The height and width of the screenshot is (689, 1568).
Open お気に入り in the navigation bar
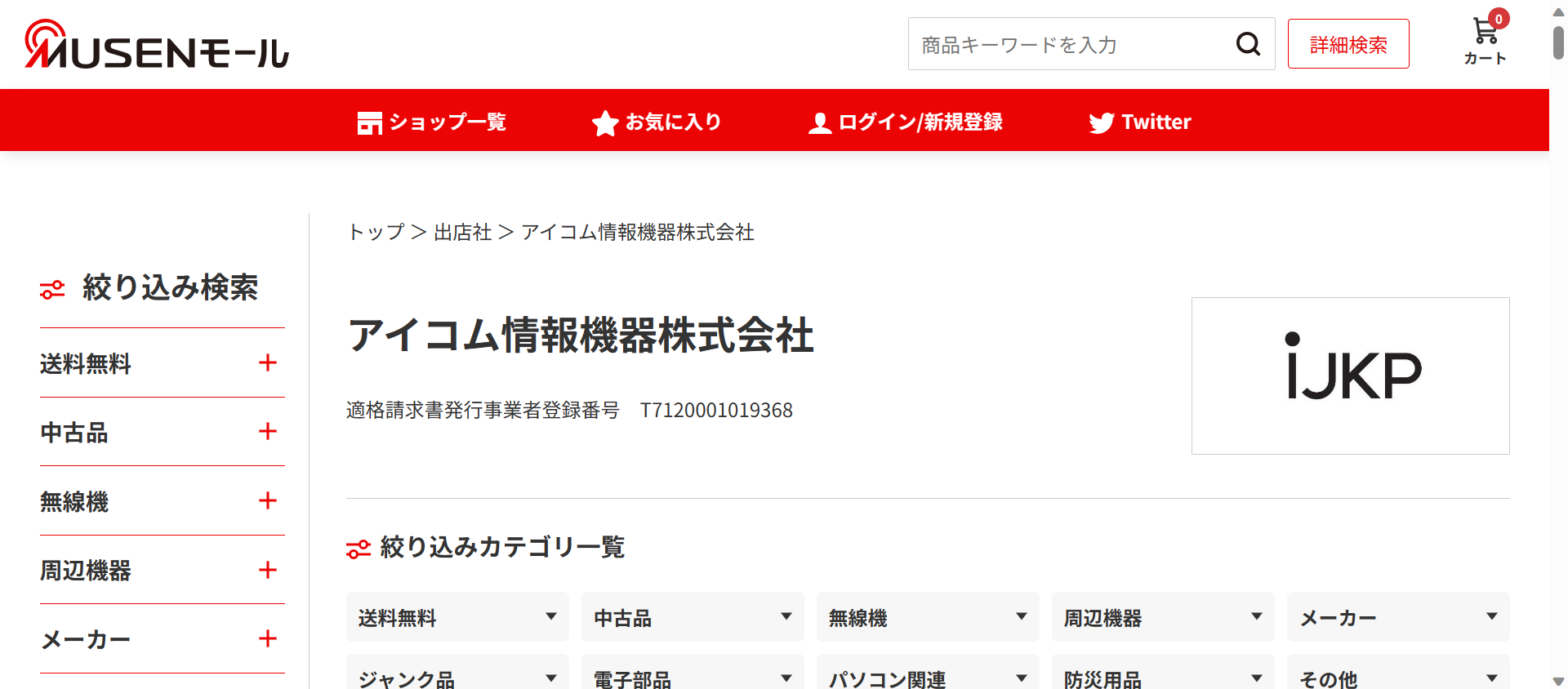pyautogui.click(x=657, y=122)
